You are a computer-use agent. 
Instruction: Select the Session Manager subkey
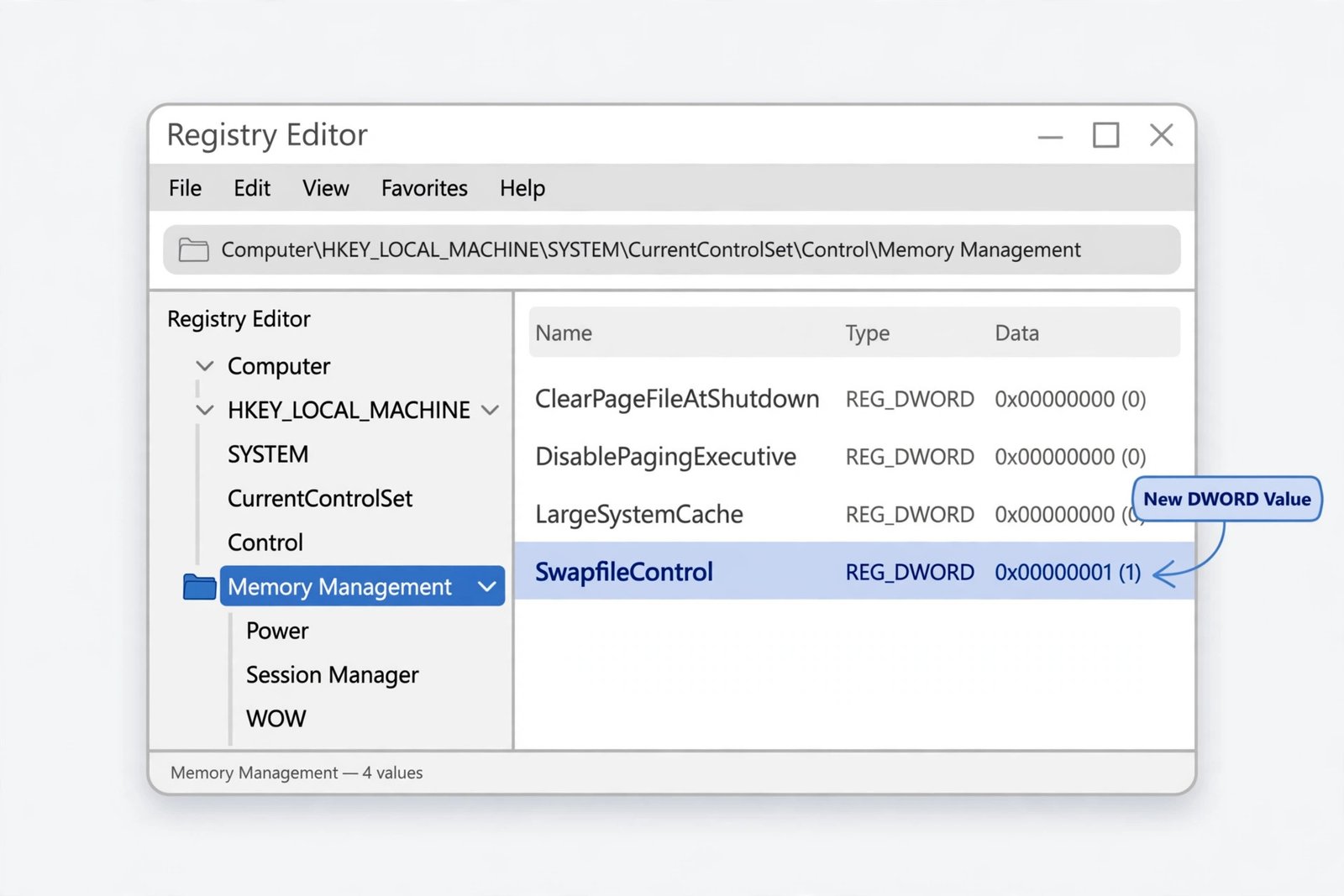point(332,675)
